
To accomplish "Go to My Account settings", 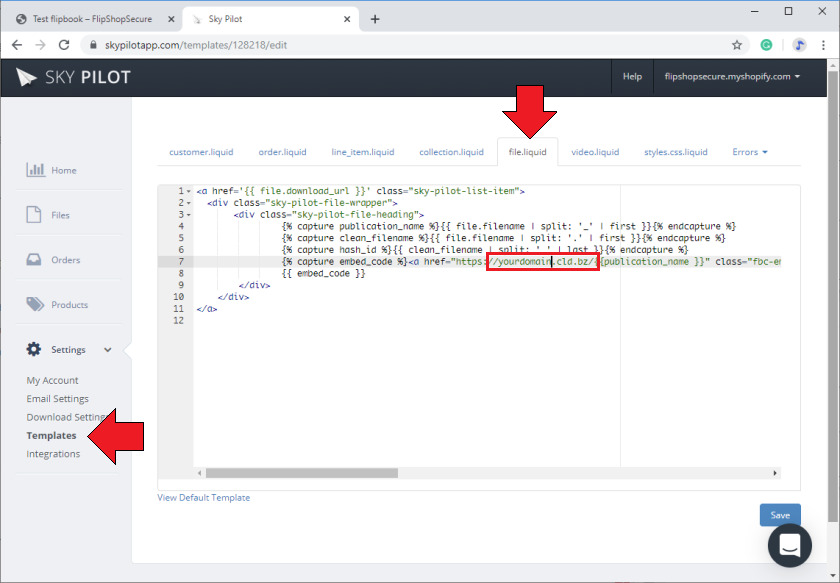I will click(52, 380).
